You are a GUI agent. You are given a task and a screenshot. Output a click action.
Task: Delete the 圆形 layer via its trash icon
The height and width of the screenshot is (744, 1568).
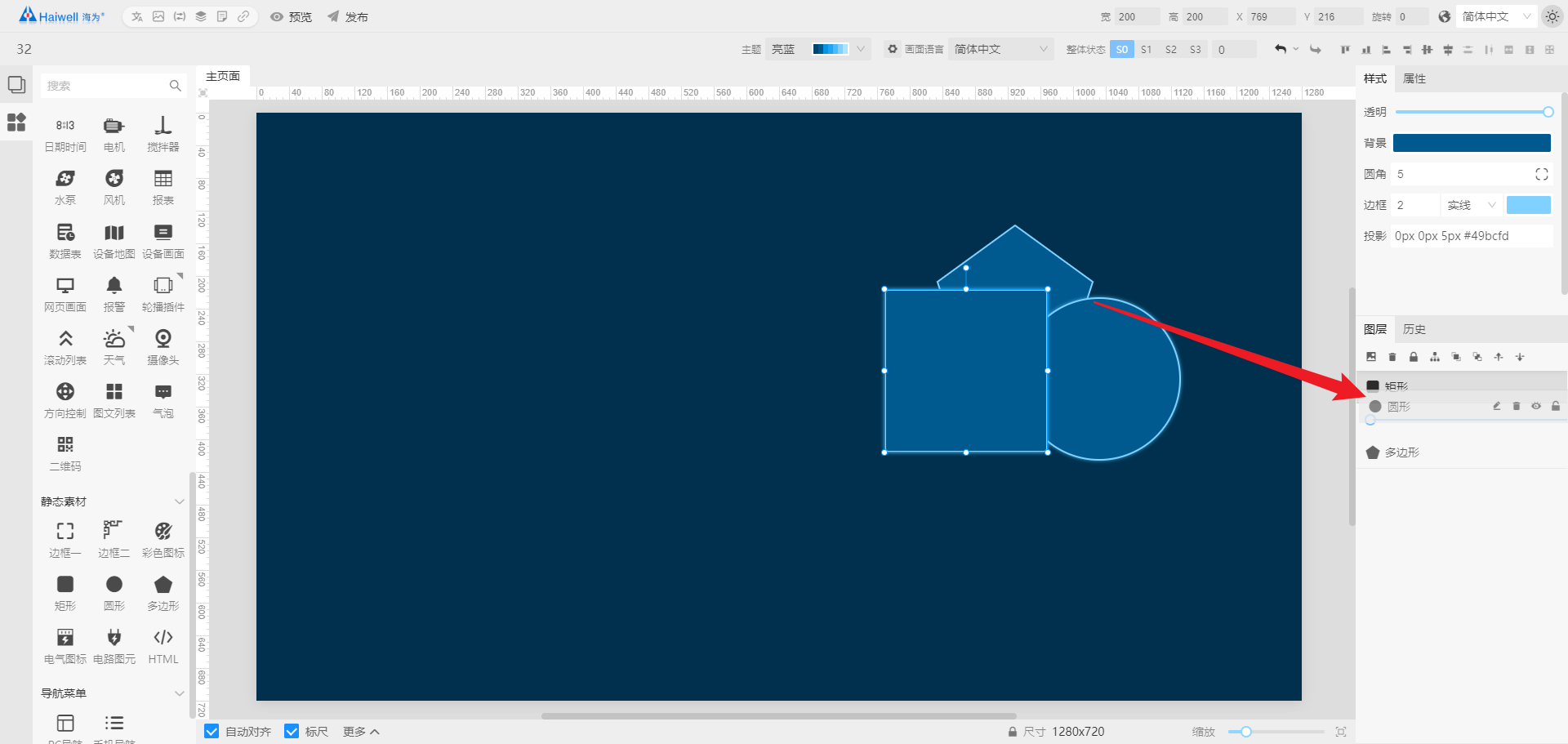[x=1517, y=406]
